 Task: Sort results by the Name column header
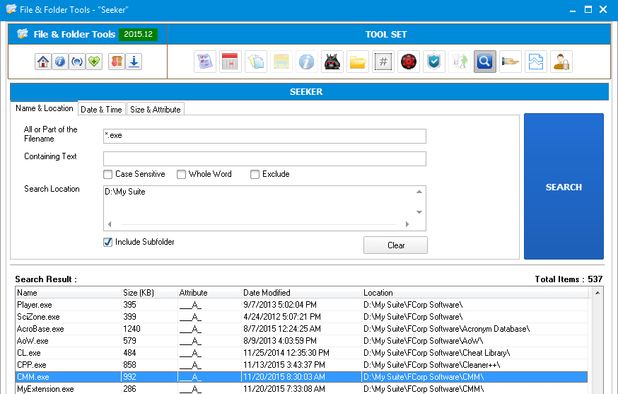pos(68,293)
